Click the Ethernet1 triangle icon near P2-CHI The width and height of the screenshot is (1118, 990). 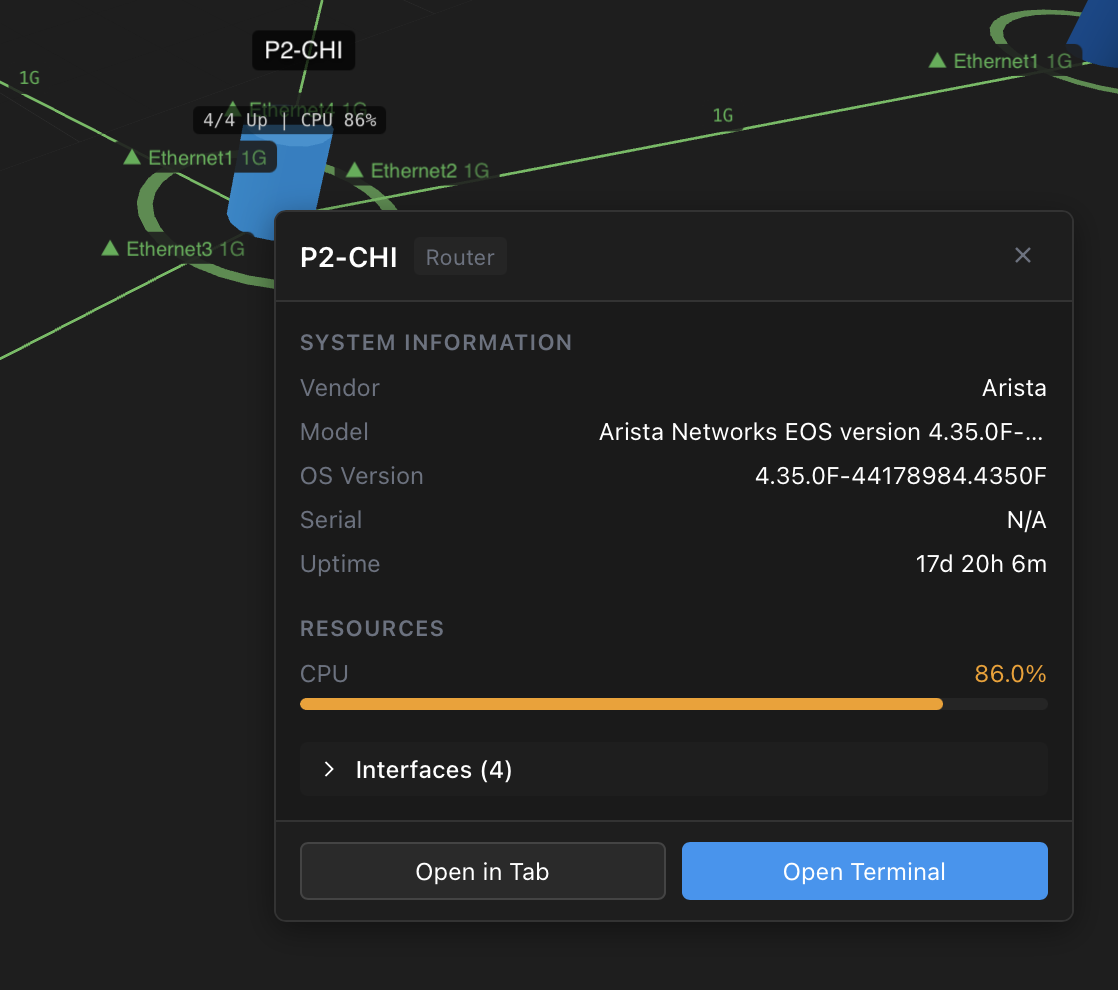(132, 157)
